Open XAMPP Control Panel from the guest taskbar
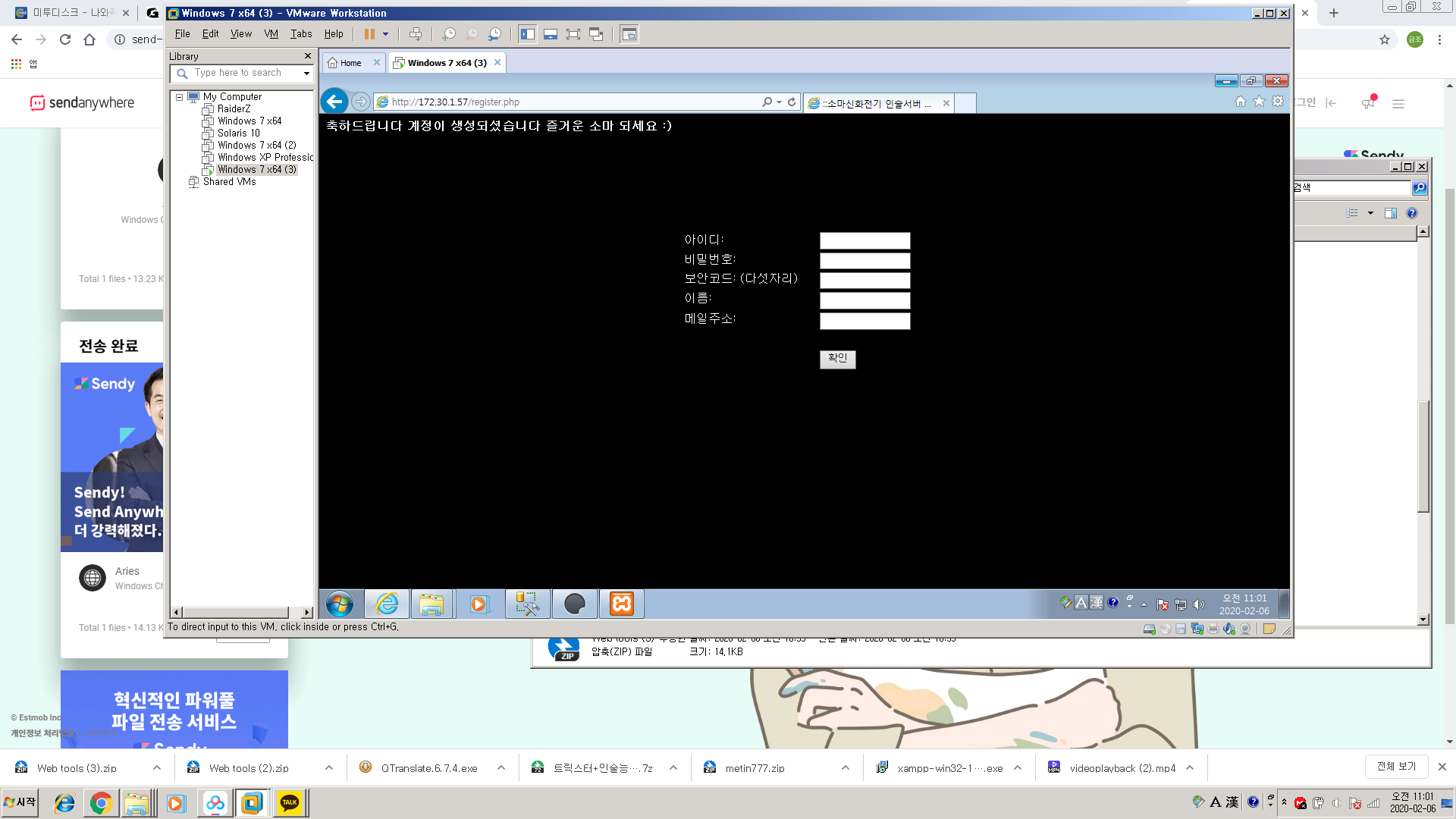This screenshot has height=819, width=1456. (x=621, y=604)
